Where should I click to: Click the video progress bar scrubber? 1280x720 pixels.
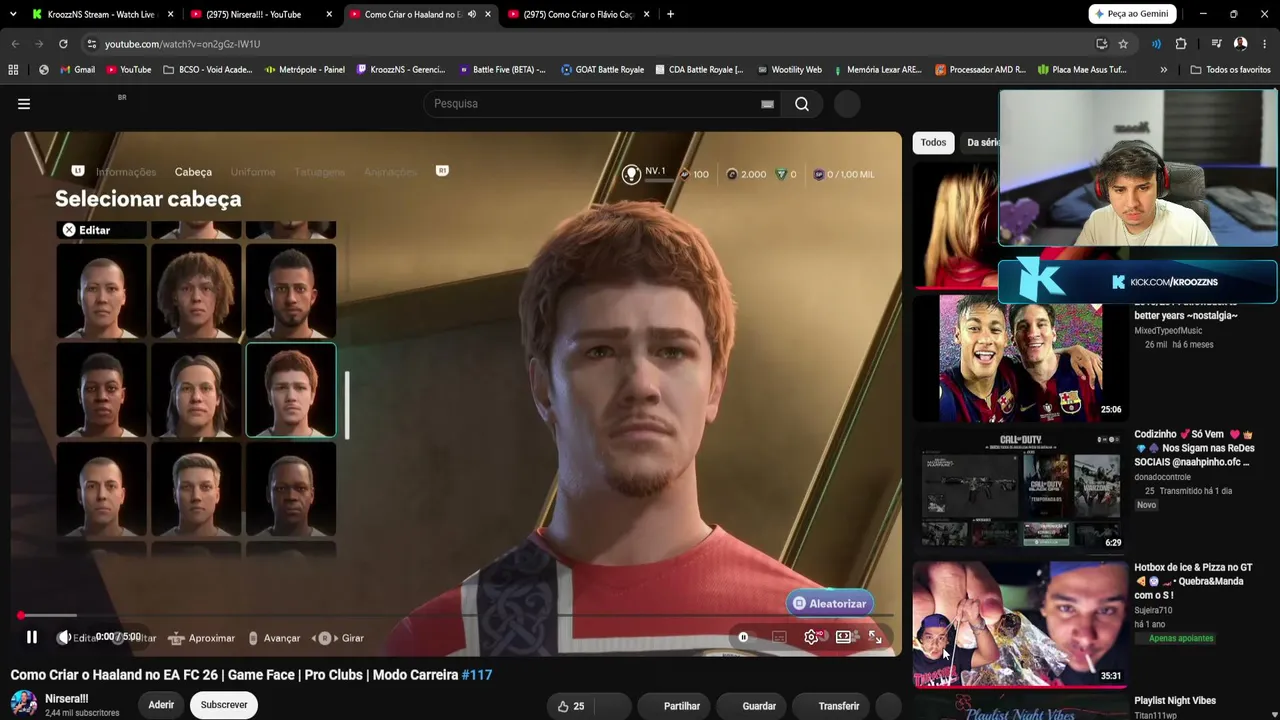tap(21, 616)
